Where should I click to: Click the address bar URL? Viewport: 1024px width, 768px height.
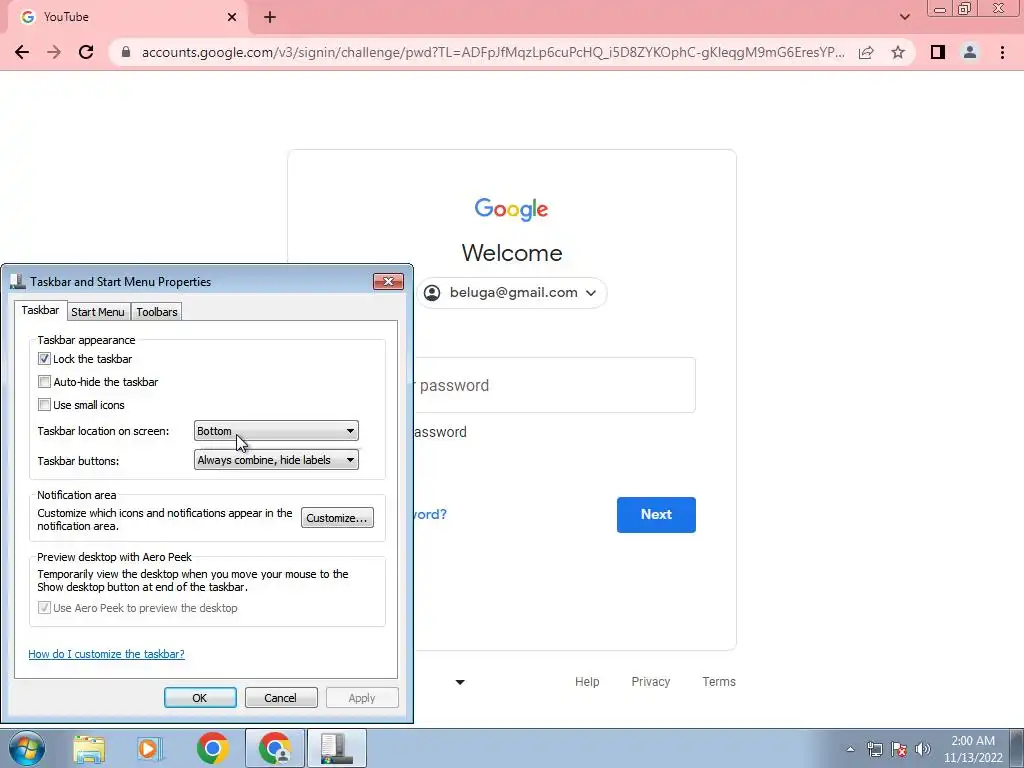[493, 52]
